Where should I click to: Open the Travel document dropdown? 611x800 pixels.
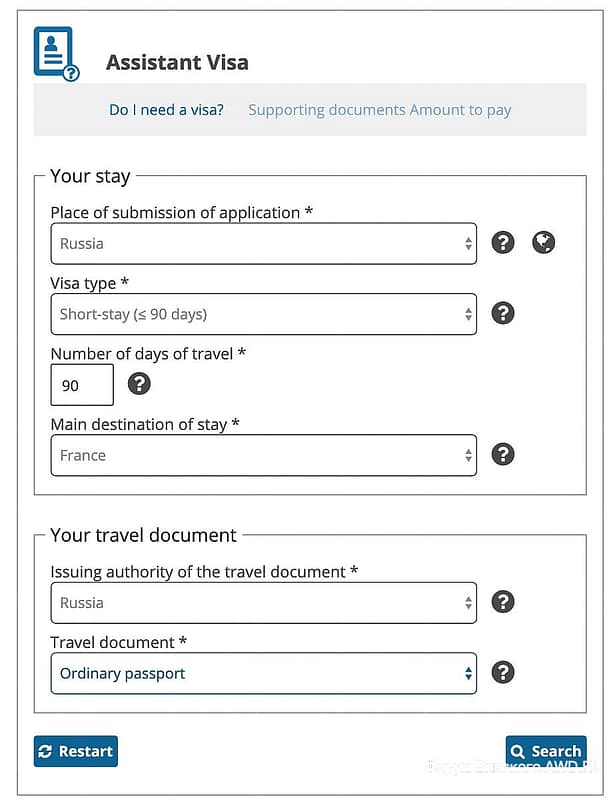point(263,673)
